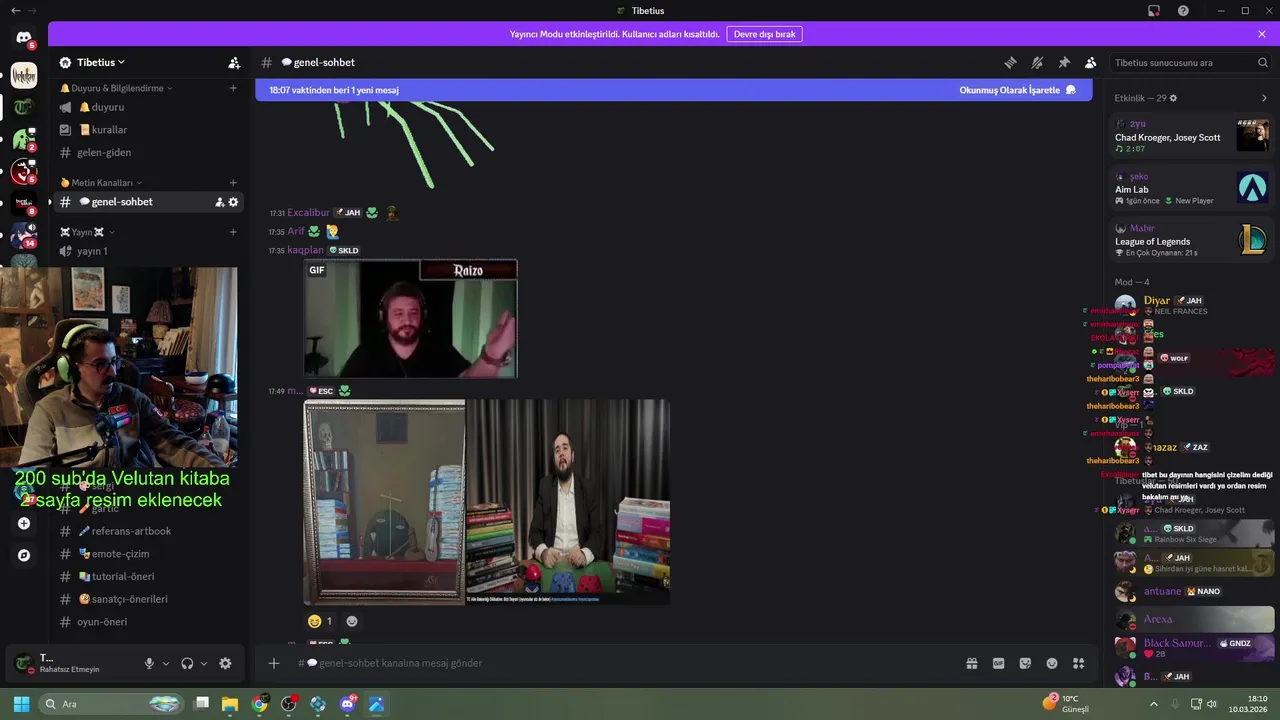Open the sticker picker icon
Screen dimensions: 1280x720
[x=1025, y=663]
